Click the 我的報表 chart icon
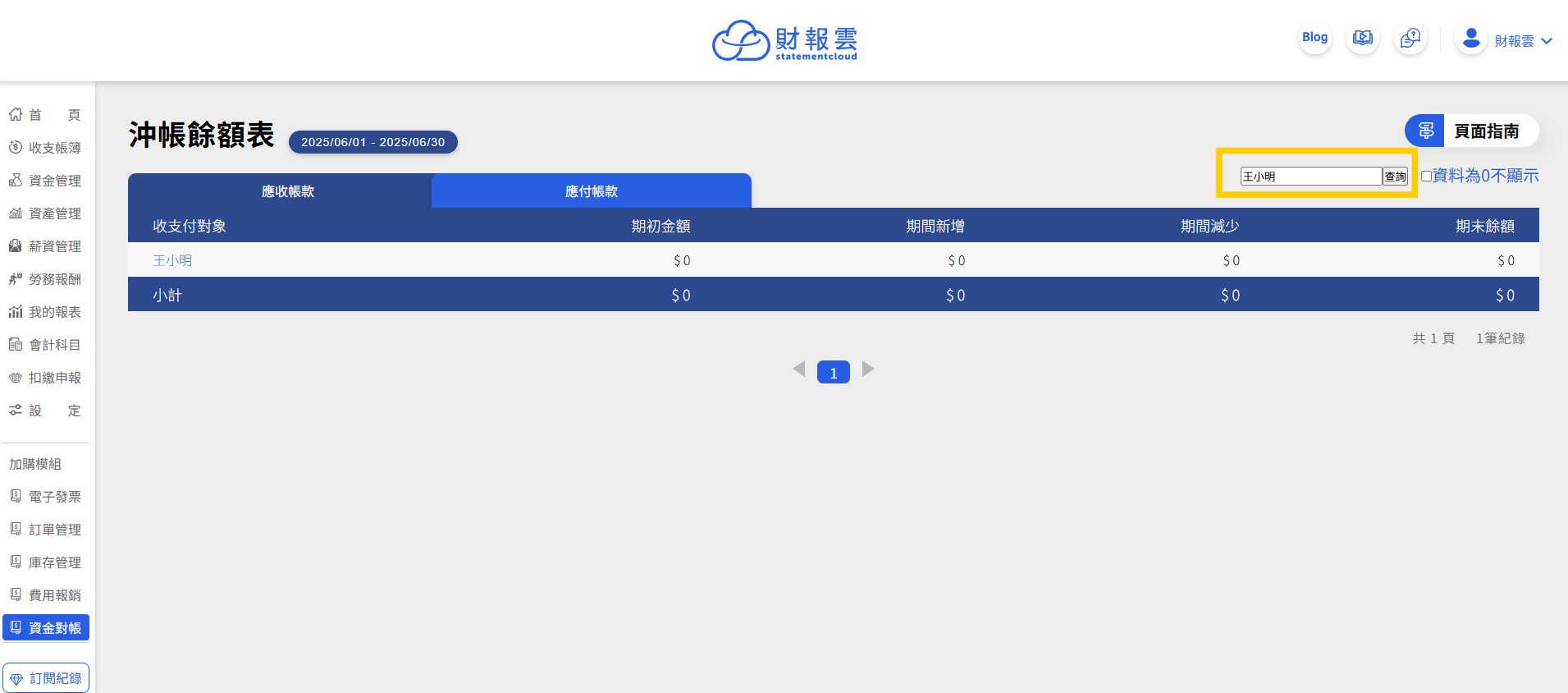This screenshot has height=693, width=1568. (x=16, y=311)
